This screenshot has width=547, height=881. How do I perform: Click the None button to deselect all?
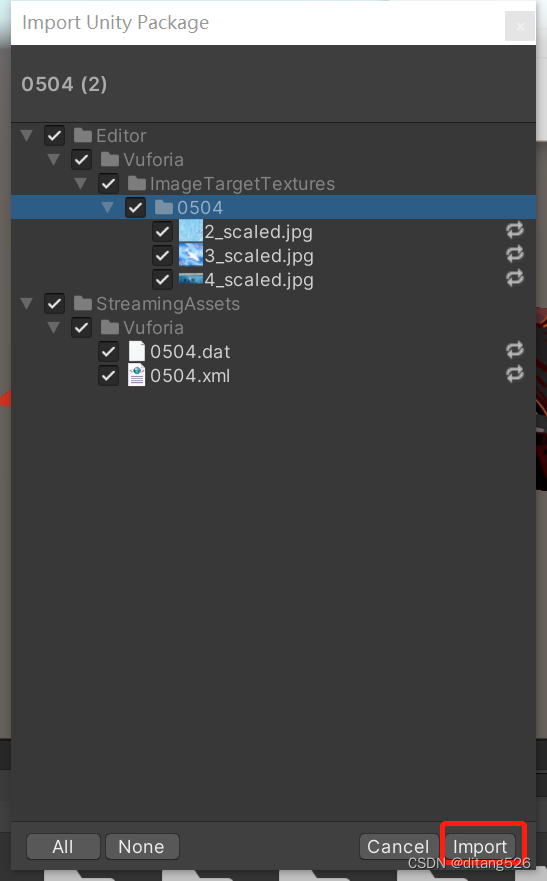(x=142, y=846)
